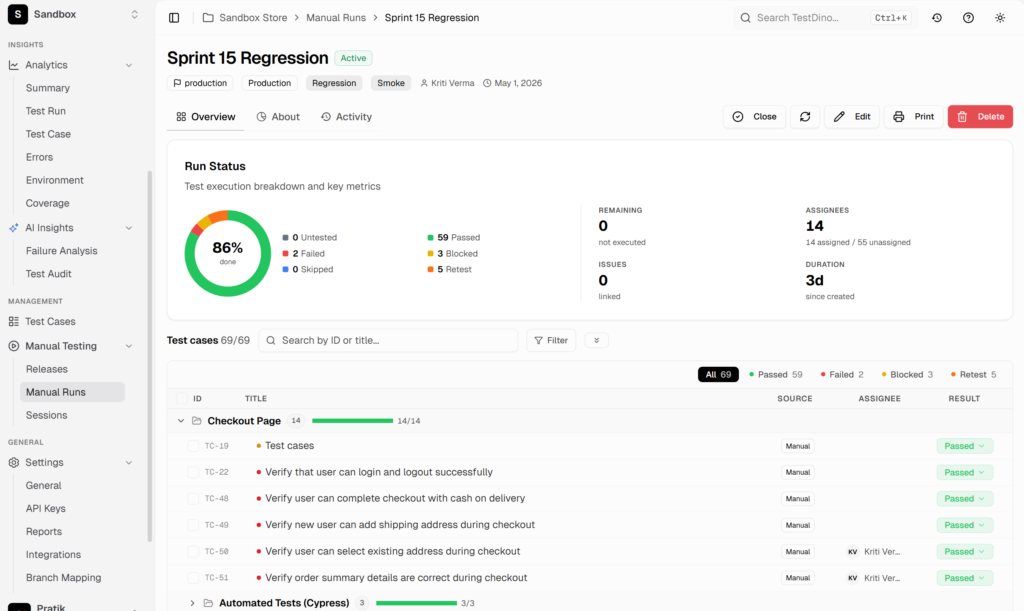1024x611 pixels.
Task: Click the AI Insights sparkle icon
Action: tap(14, 227)
